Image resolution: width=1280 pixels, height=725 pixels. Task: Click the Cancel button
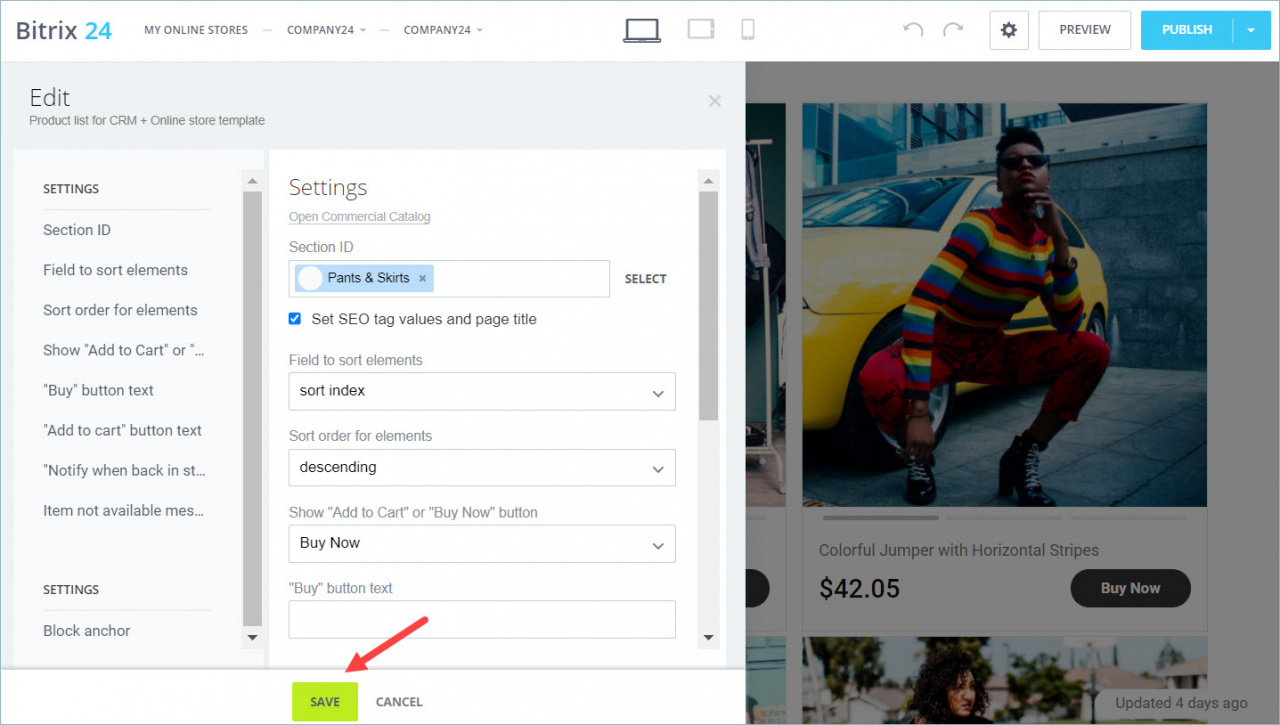(x=399, y=702)
